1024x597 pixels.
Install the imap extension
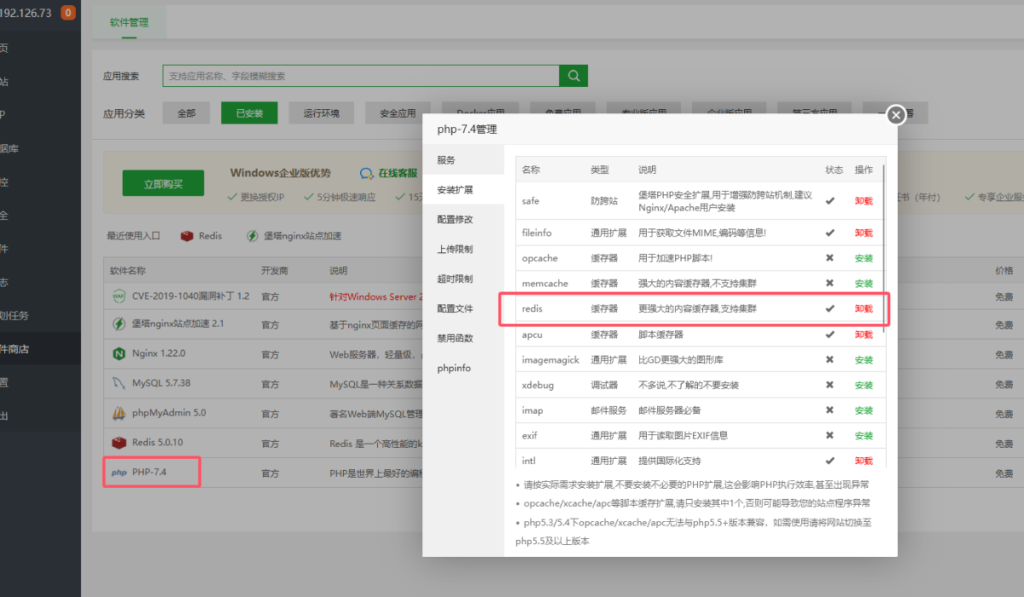pyautogui.click(x=863, y=410)
